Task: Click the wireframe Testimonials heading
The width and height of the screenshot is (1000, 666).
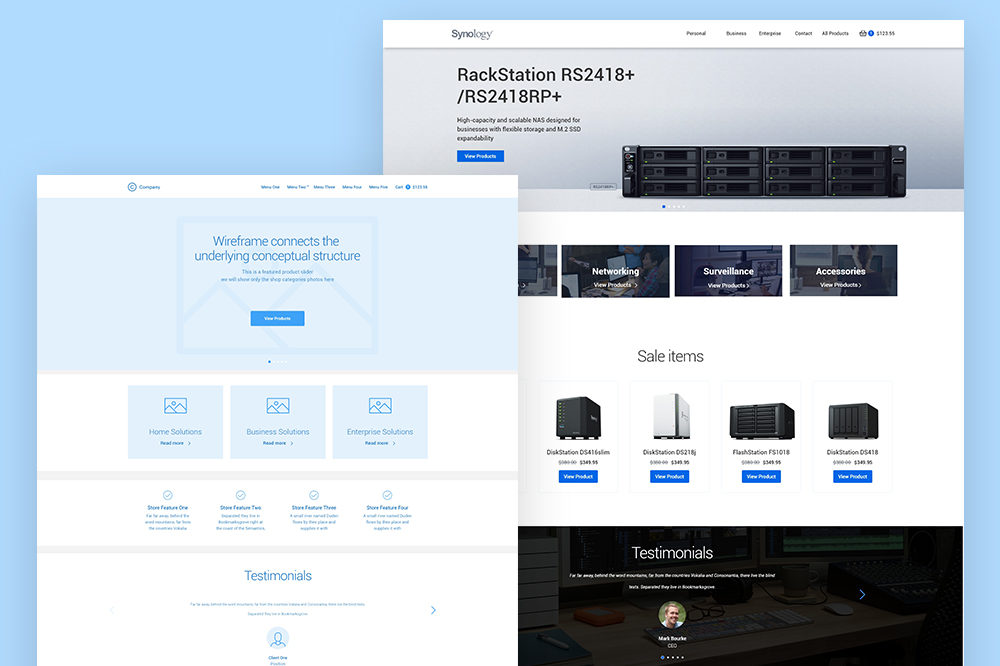Action: click(278, 576)
